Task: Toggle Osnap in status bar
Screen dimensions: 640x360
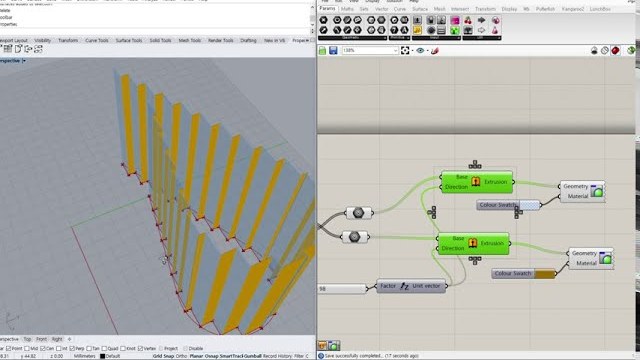Action: 212,356
